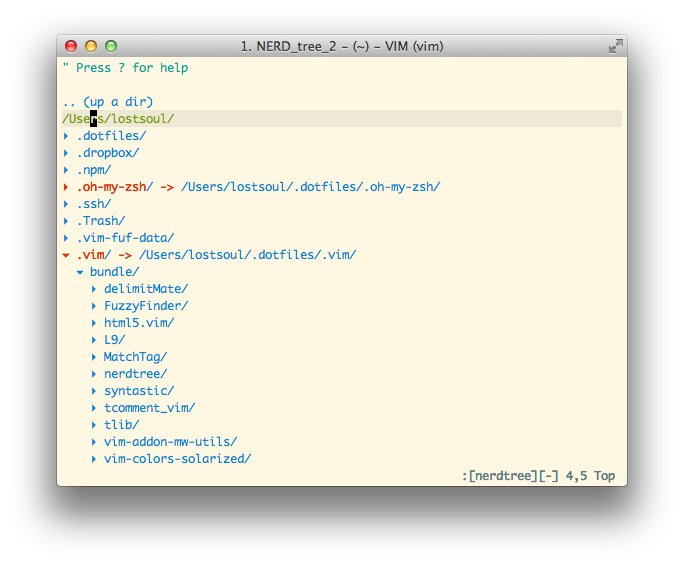Select the nerdtree/ entry
Screen dimensions: 684x565
(x=136, y=374)
